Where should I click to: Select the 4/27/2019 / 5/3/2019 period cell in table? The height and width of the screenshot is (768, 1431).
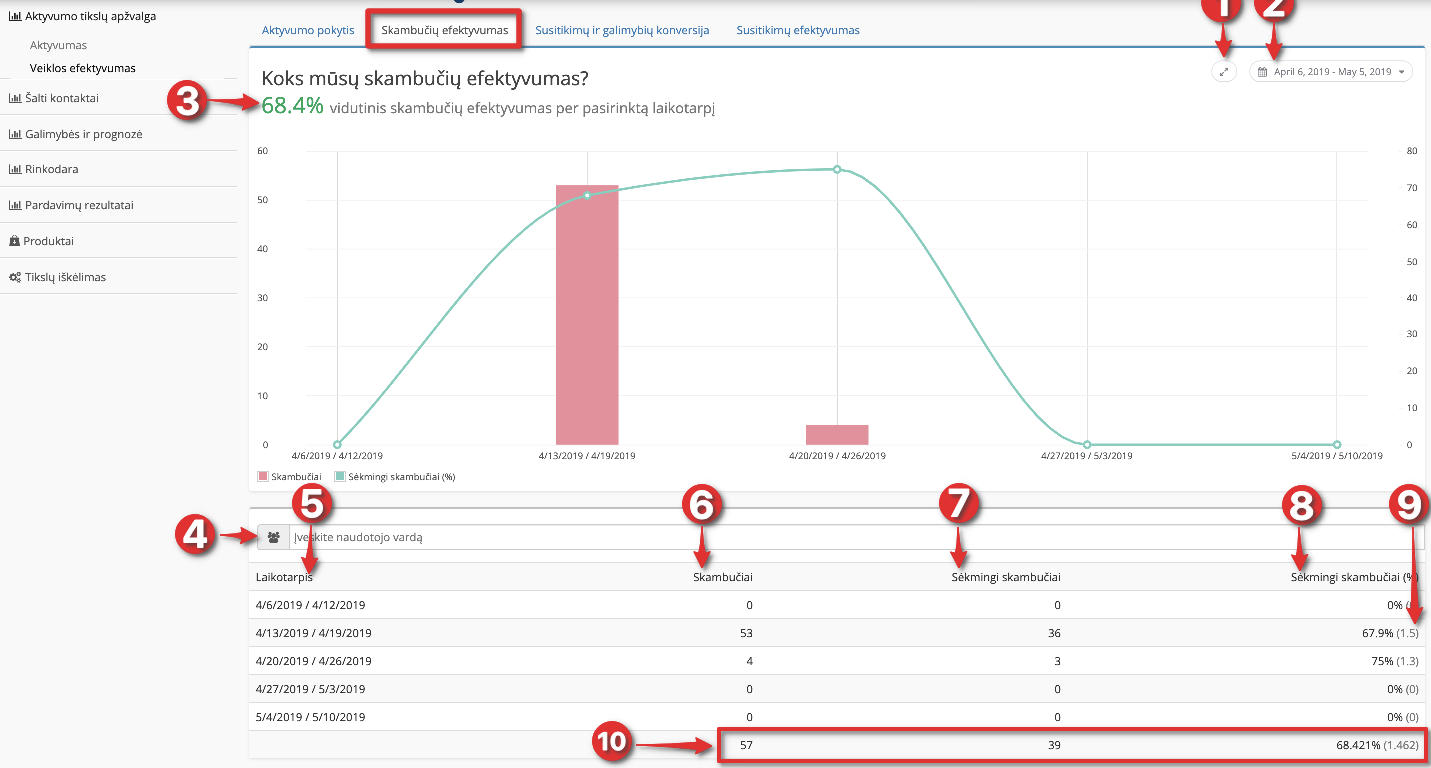point(310,689)
